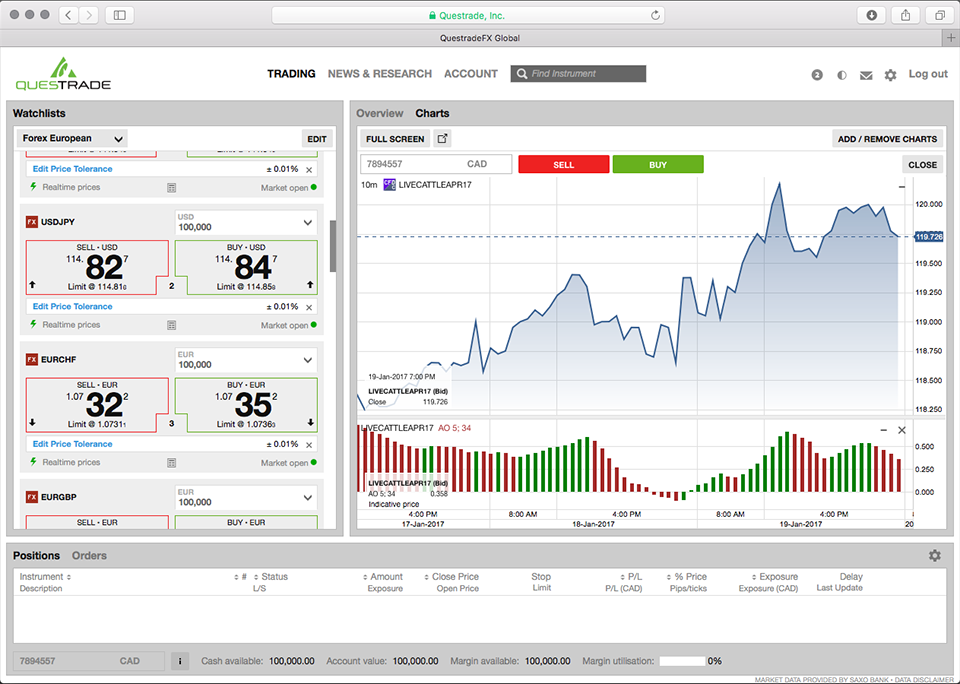Viewport: 960px width, 684px height.
Task: Click the 10m chart interval label
Action: click(x=369, y=185)
